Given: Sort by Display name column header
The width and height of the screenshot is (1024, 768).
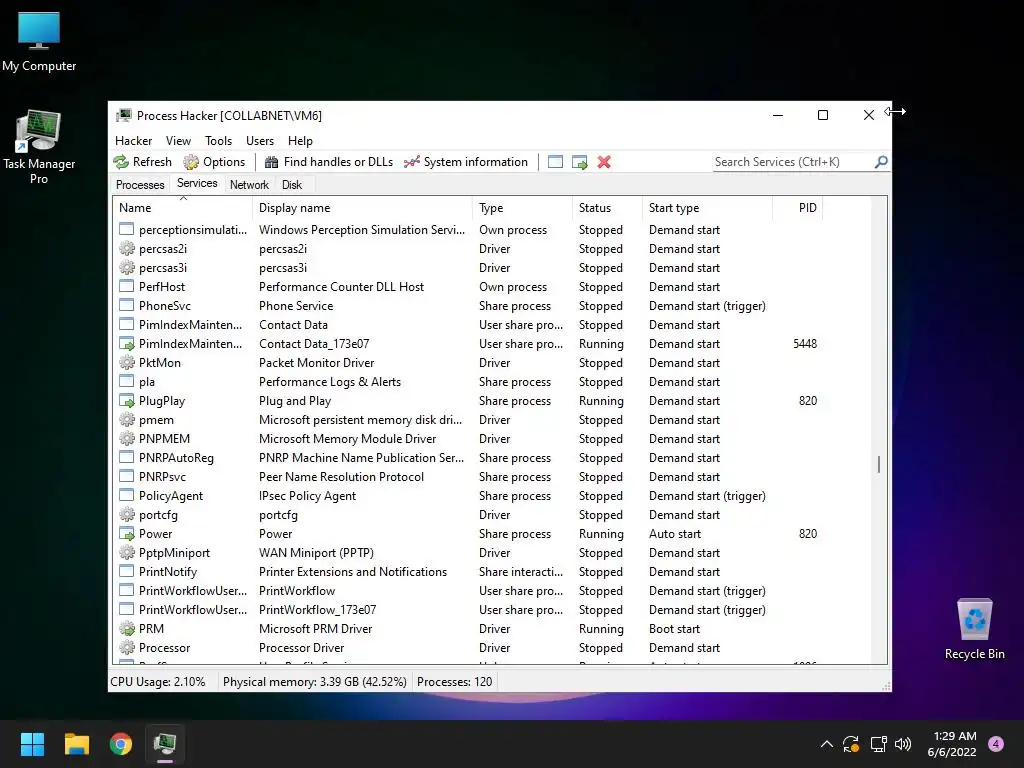Looking at the screenshot, I should pyautogui.click(x=362, y=208).
